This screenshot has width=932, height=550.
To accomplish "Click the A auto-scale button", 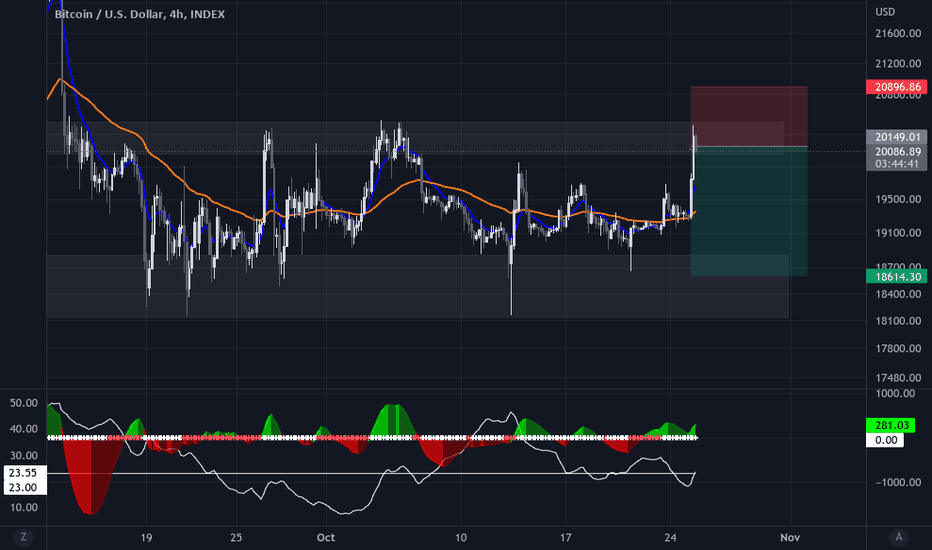I will (x=899, y=537).
